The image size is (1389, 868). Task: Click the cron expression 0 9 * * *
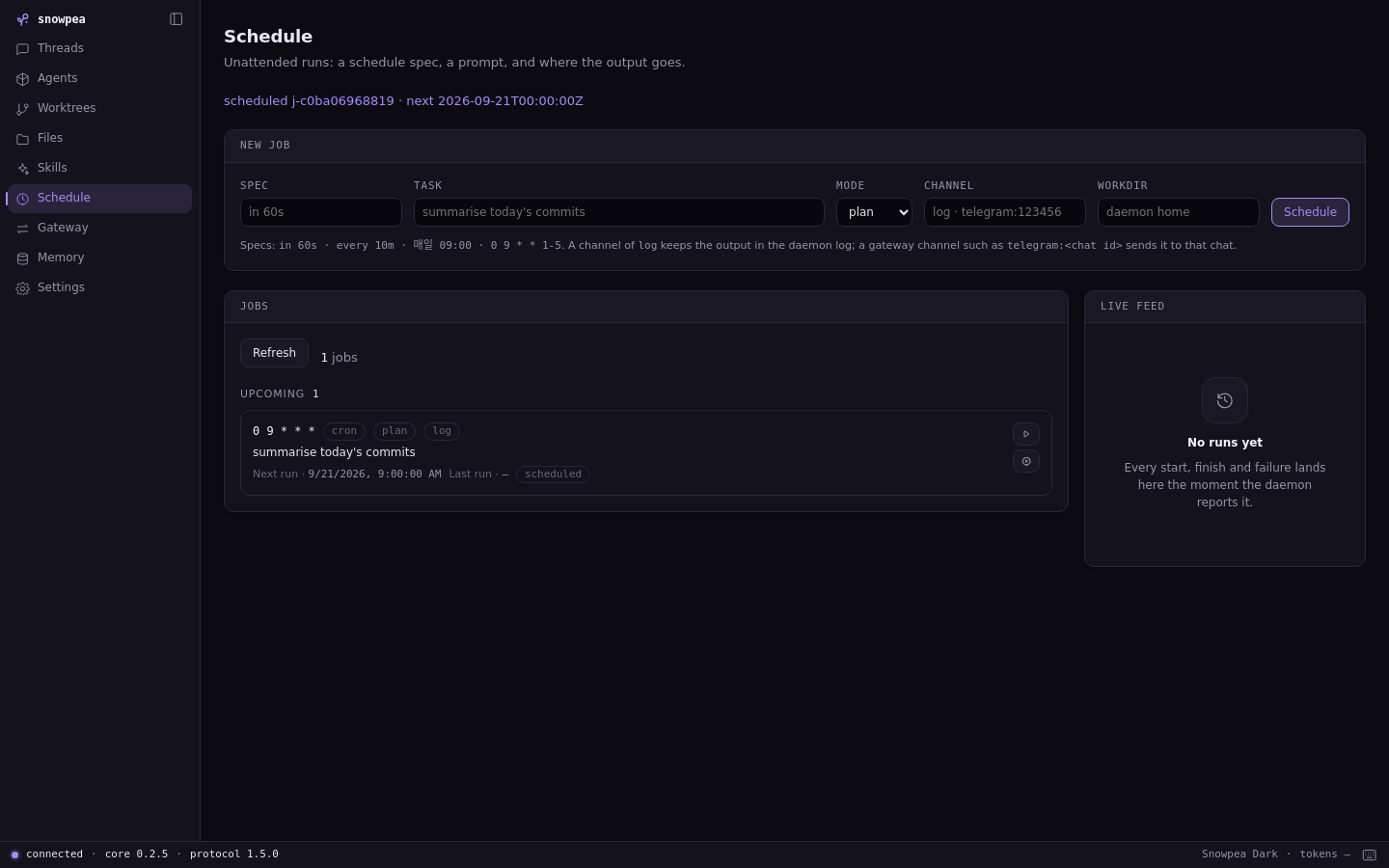click(x=284, y=431)
